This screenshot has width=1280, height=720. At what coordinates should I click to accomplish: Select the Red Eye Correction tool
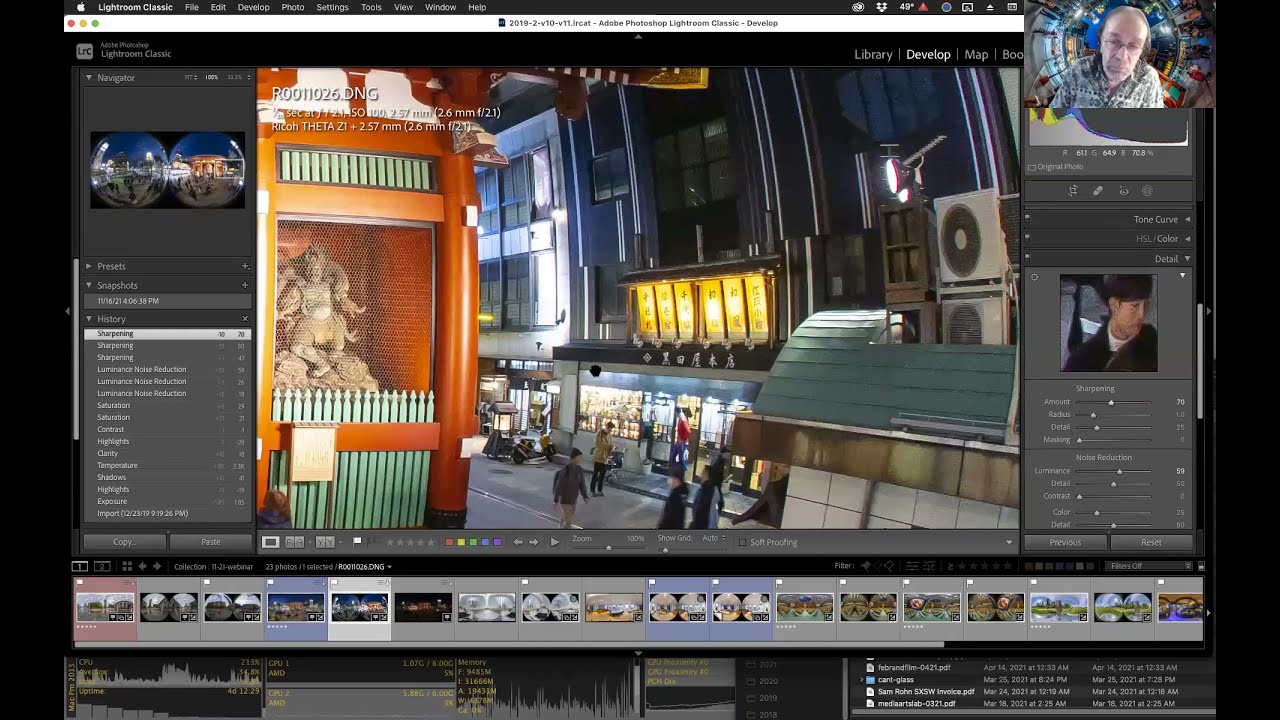pos(1123,191)
